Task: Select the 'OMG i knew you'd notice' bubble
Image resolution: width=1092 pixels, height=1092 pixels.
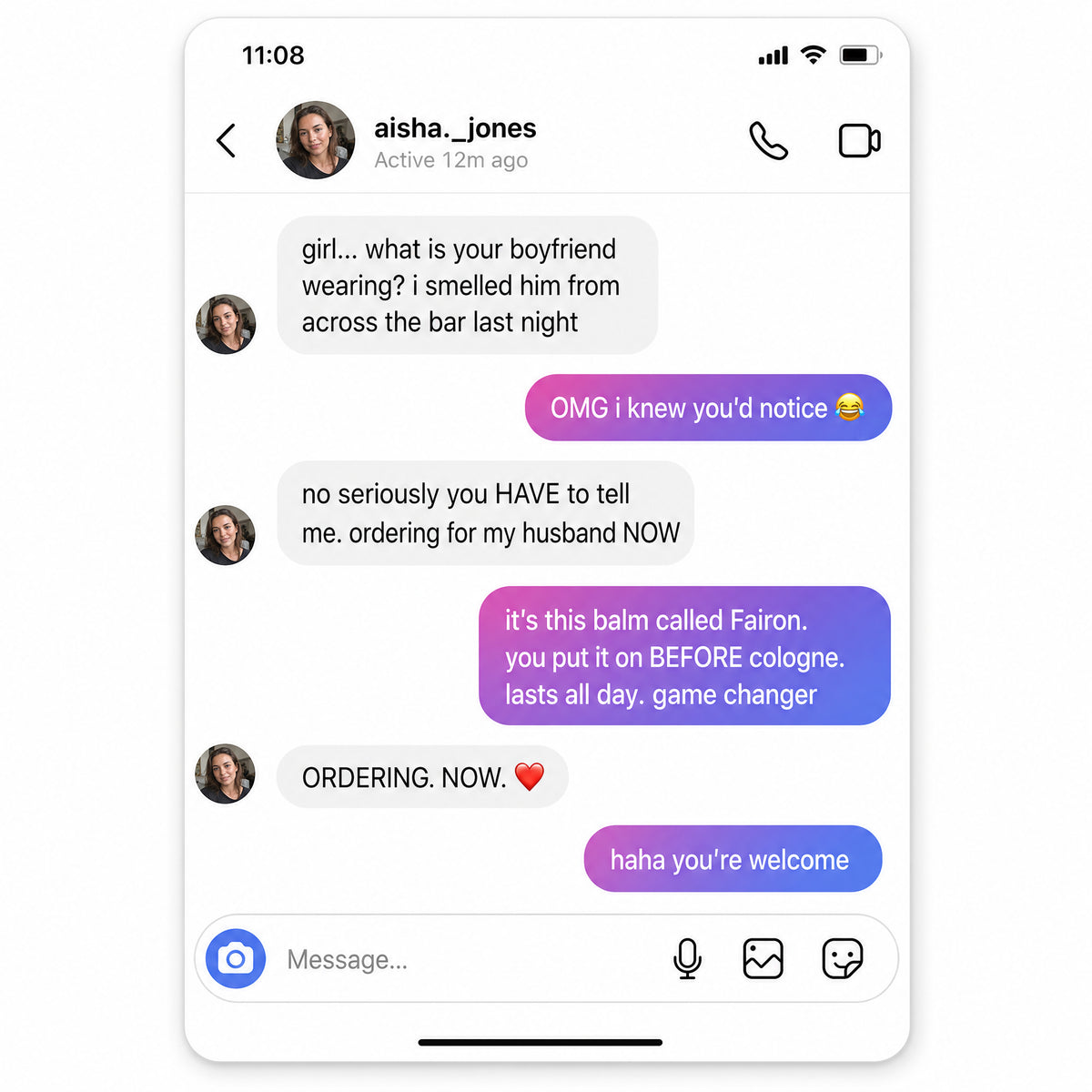Action: pyautogui.click(x=708, y=408)
